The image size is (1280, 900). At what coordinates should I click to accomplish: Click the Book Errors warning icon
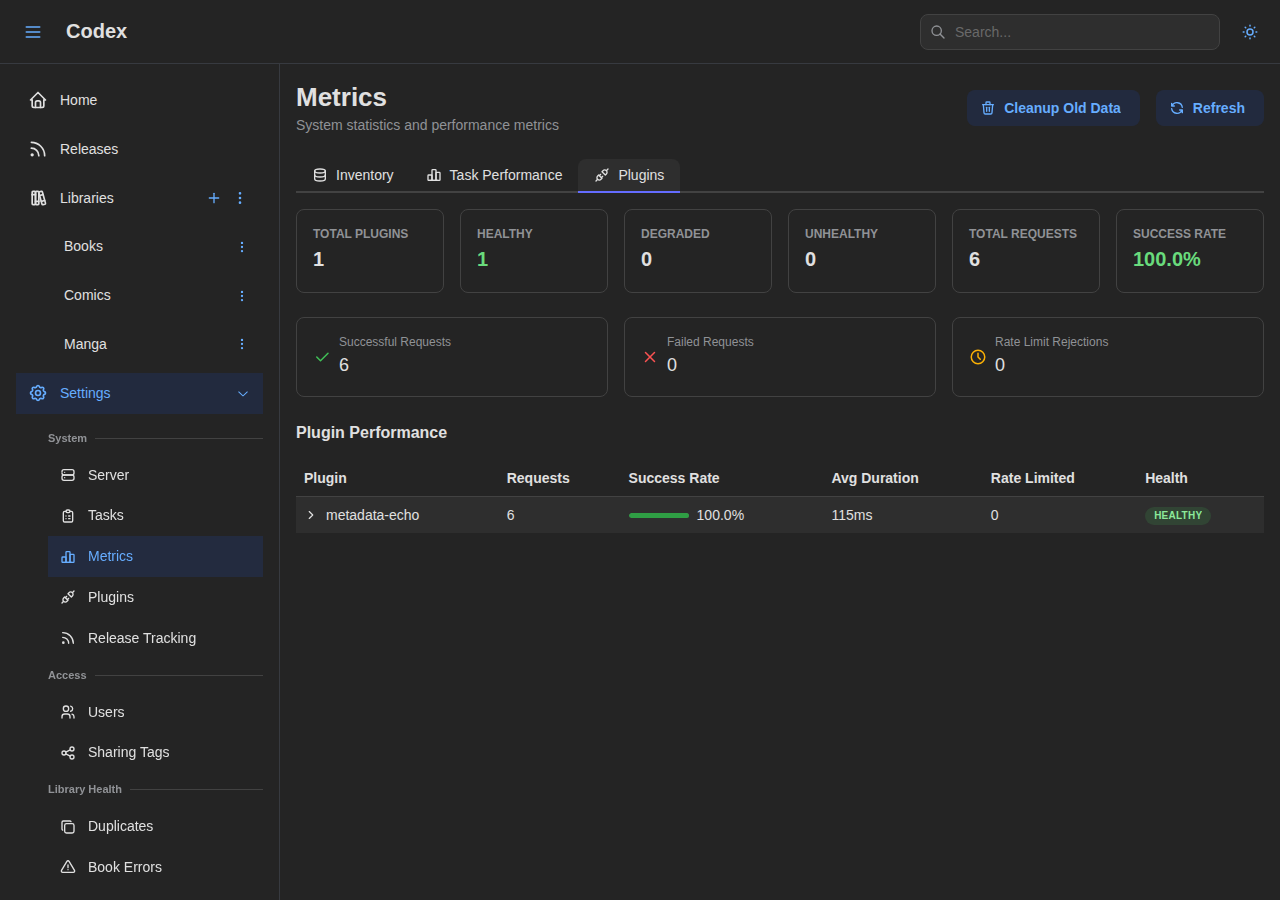click(x=68, y=867)
